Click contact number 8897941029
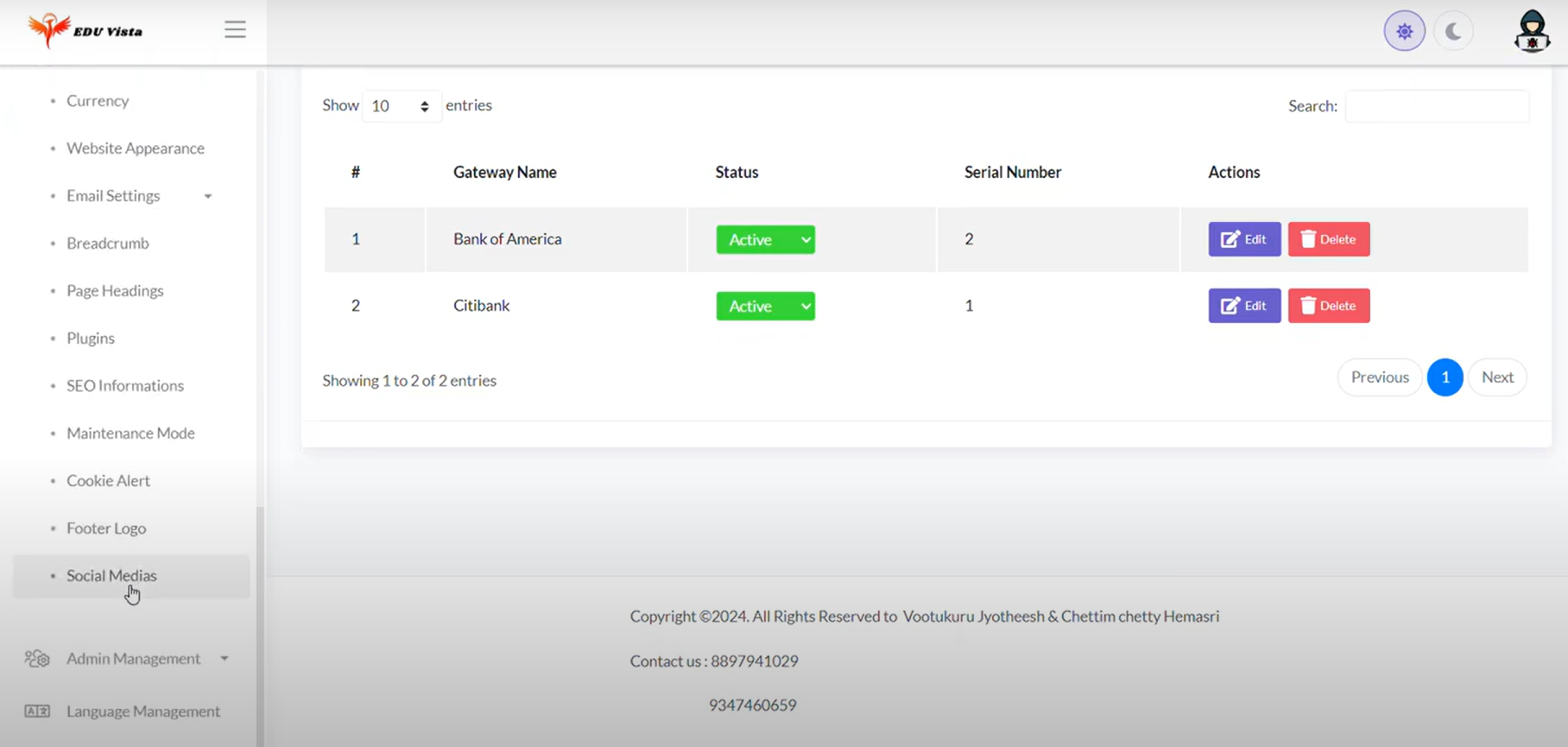 coord(755,661)
